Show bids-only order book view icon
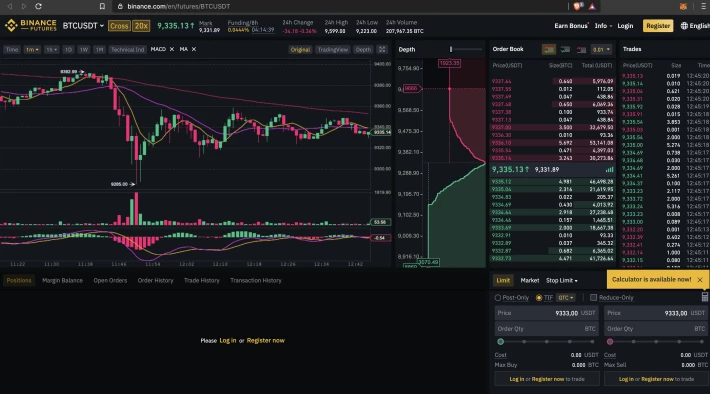This screenshot has height=394, width=710. pyautogui.click(x=565, y=49)
